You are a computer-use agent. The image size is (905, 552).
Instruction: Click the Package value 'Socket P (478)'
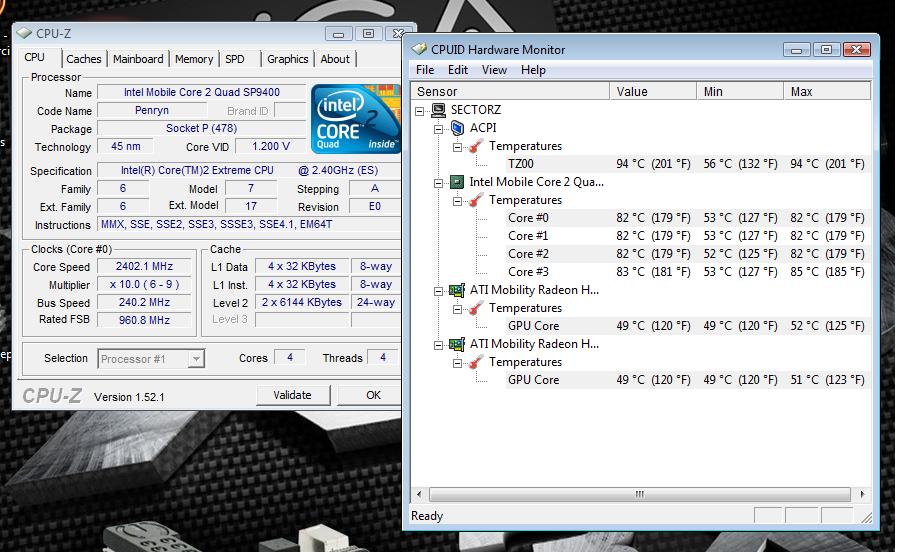(x=201, y=128)
